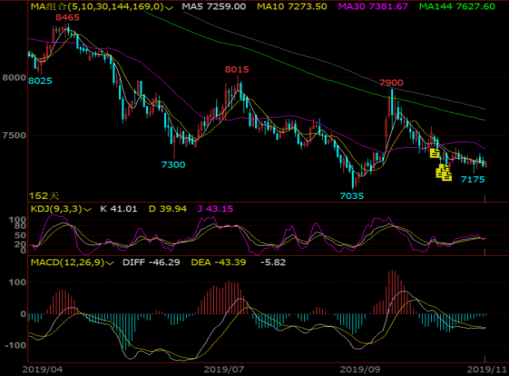Click the 152天 period label
The height and width of the screenshot is (376, 509).
point(44,196)
